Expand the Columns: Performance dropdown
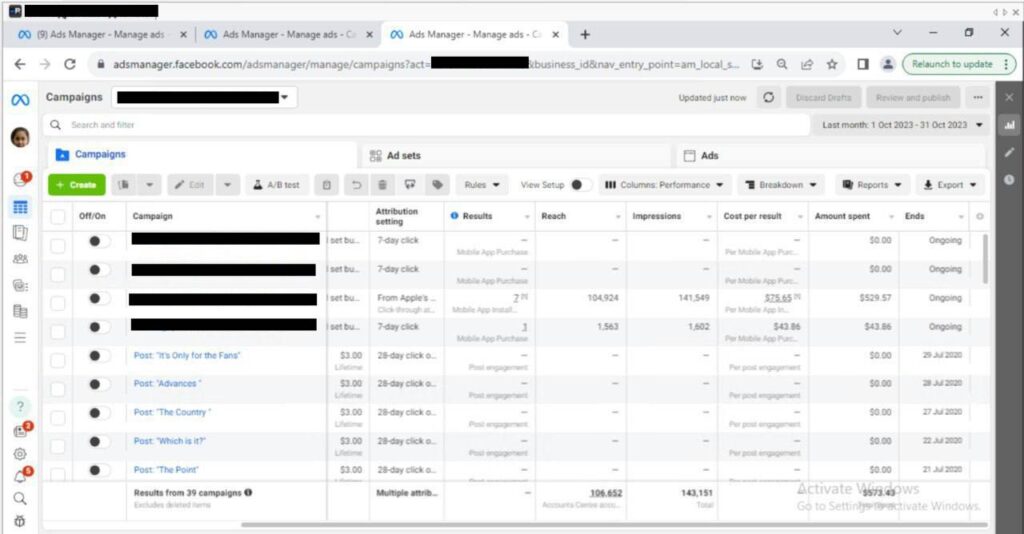The width and height of the screenshot is (1024, 534). [x=665, y=185]
